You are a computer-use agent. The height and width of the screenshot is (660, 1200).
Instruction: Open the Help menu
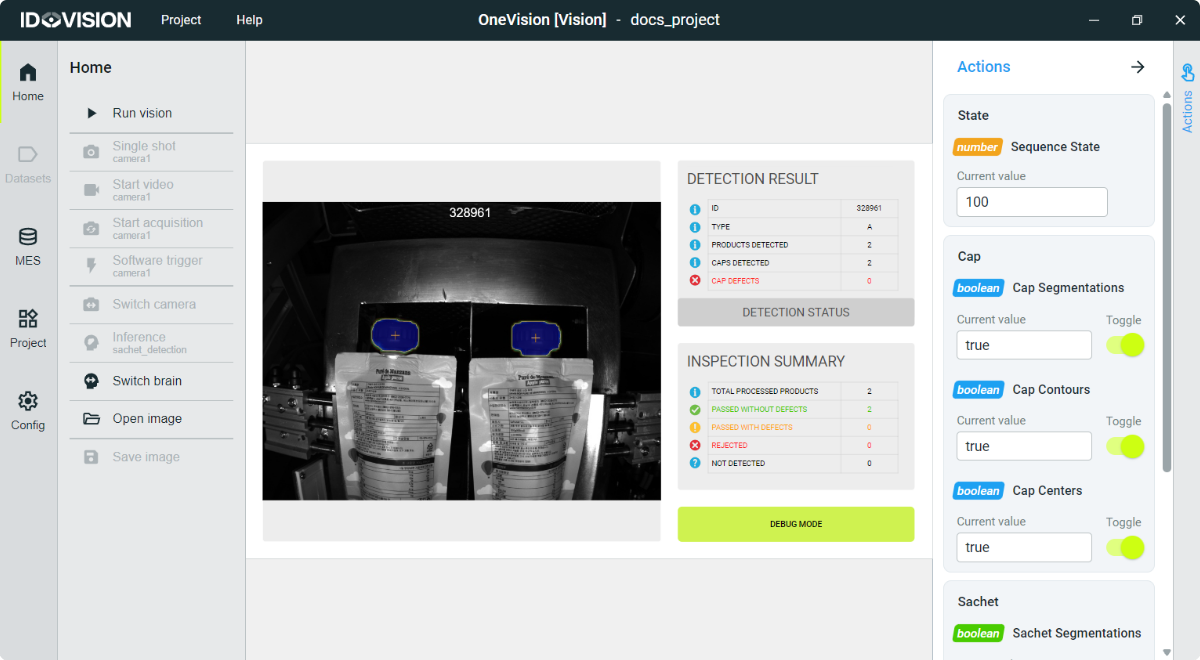click(249, 20)
